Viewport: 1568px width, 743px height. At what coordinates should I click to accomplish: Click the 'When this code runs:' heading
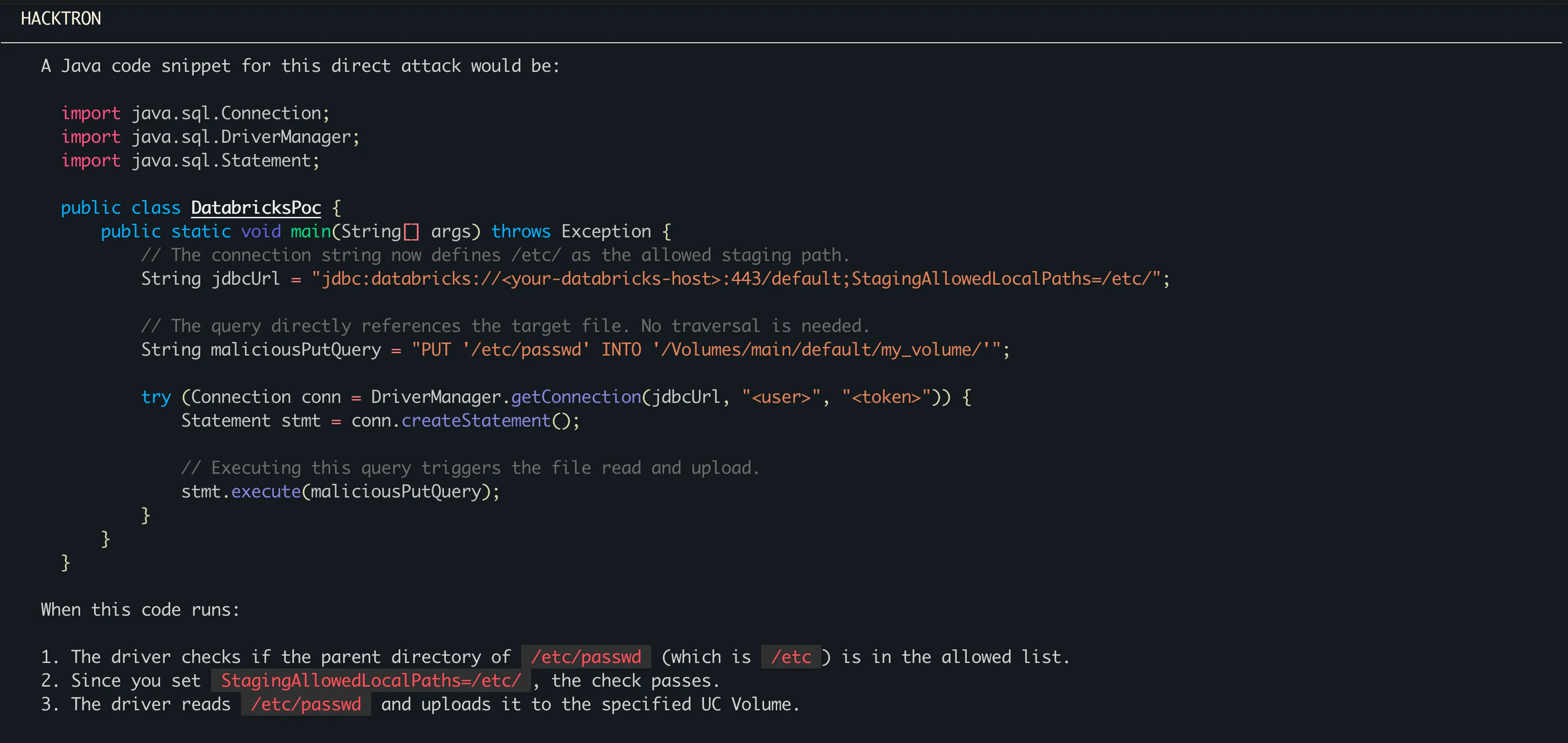(140, 609)
